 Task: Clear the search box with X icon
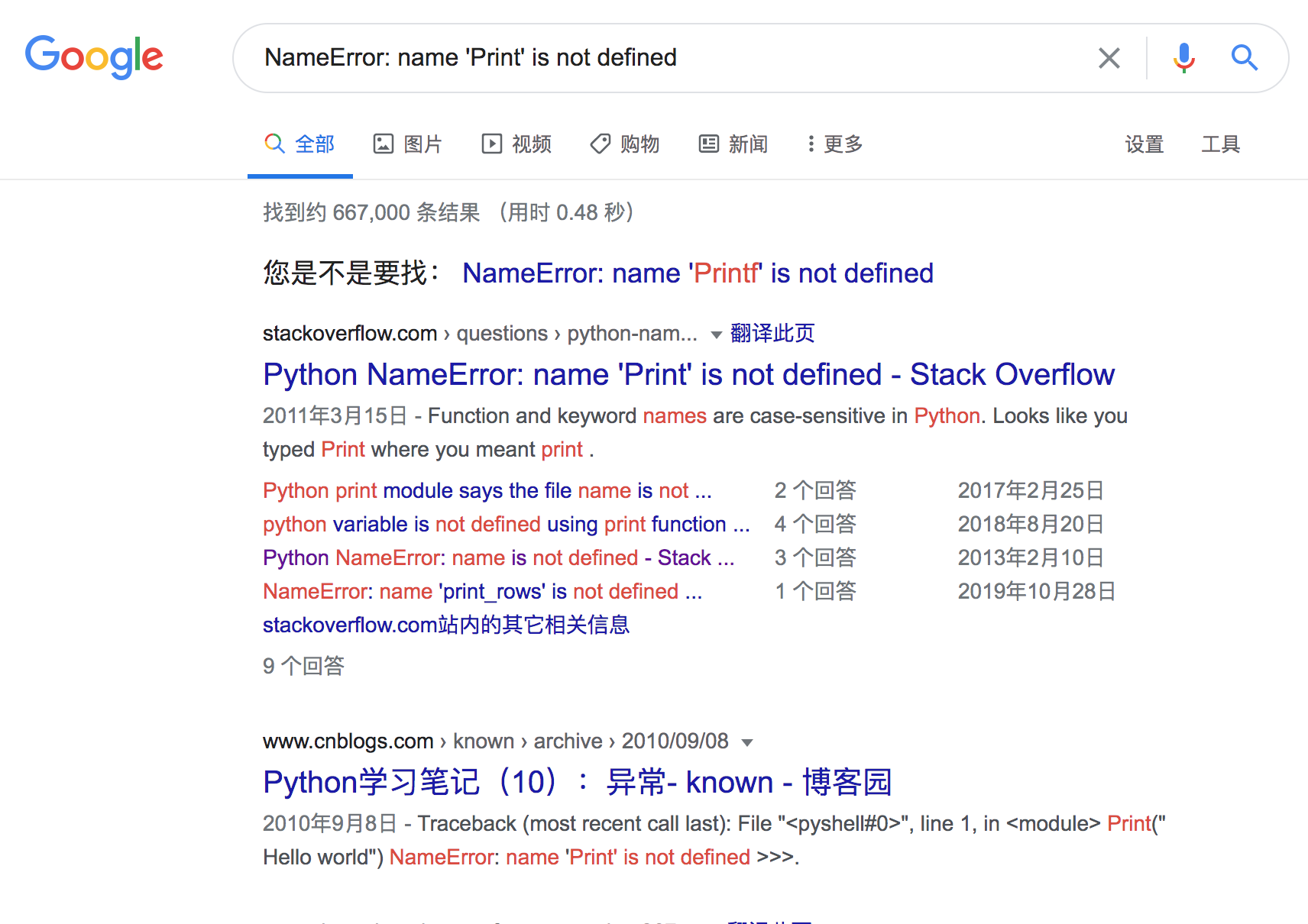click(1109, 58)
